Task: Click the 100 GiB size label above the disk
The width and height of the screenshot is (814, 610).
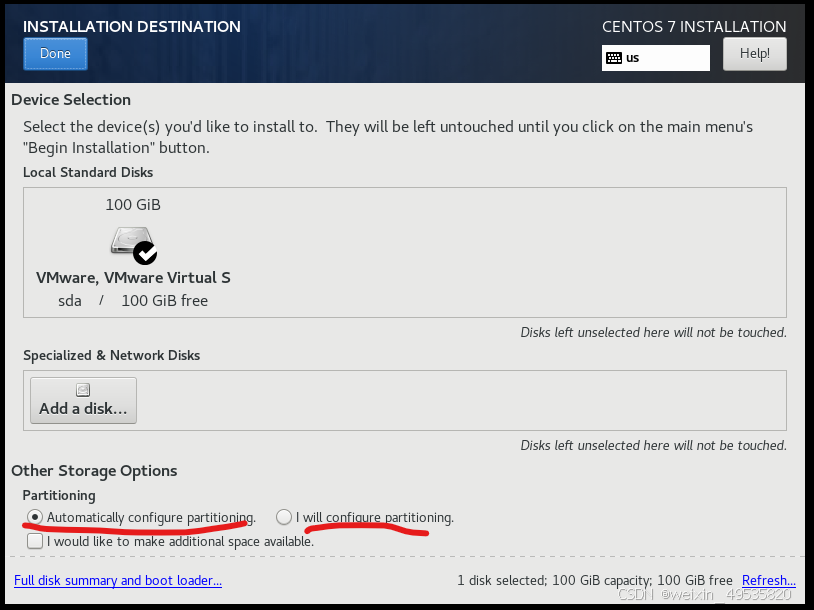Action: (133, 205)
